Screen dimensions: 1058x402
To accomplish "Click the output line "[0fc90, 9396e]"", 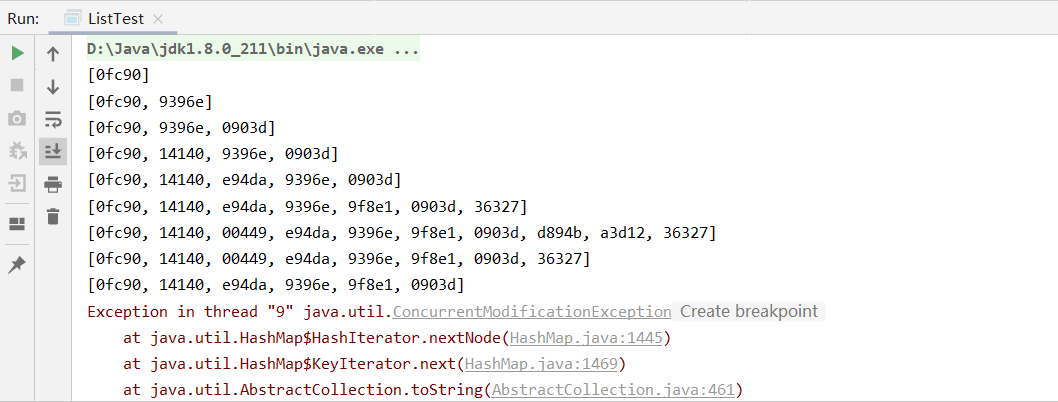I will (x=150, y=101).
